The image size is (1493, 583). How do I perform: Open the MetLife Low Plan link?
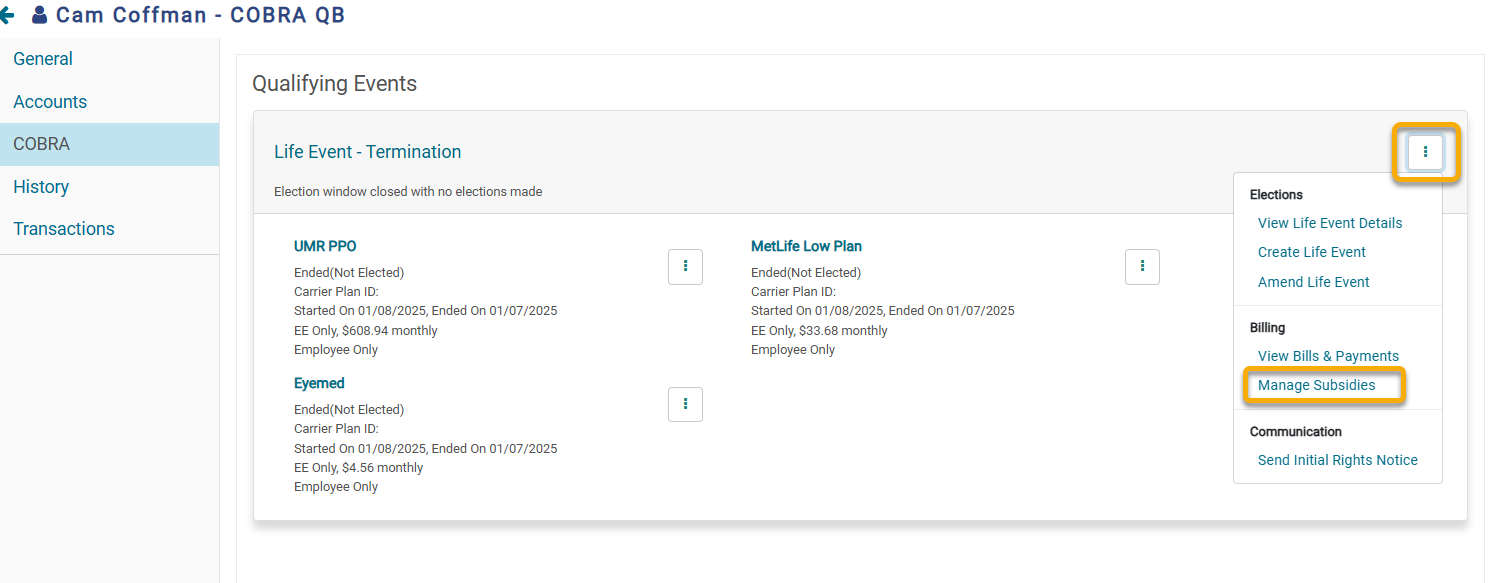(x=806, y=246)
